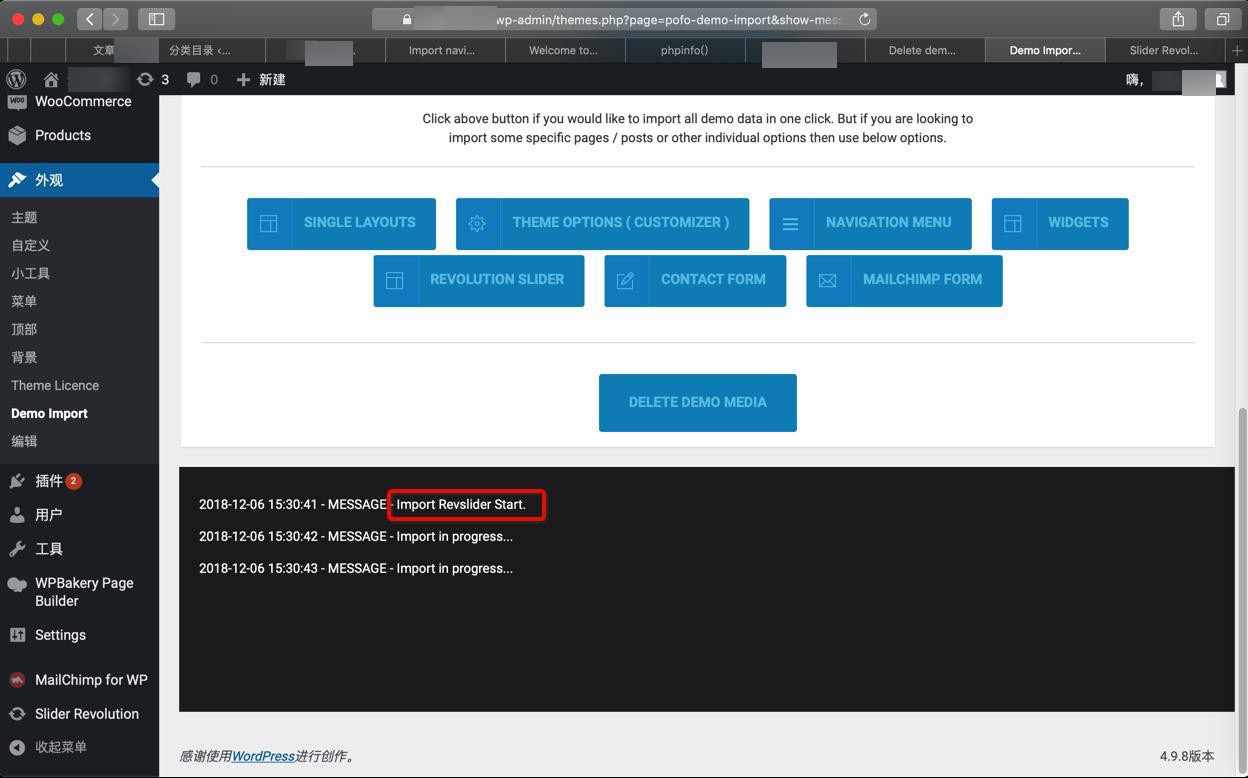Toggle the Safari sidebar button

(x=157, y=19)
